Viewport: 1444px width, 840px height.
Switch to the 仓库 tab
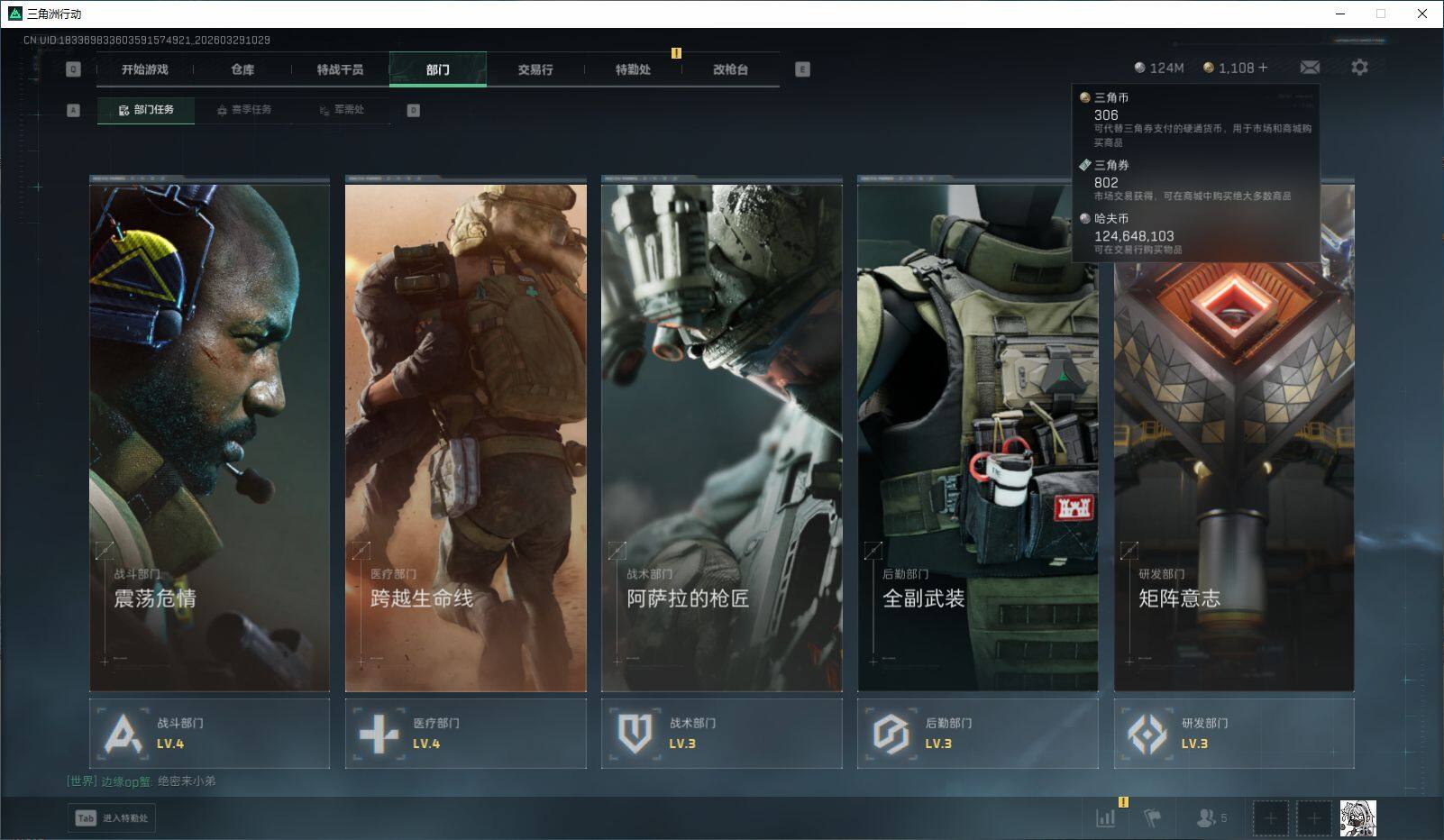point(242,69)
